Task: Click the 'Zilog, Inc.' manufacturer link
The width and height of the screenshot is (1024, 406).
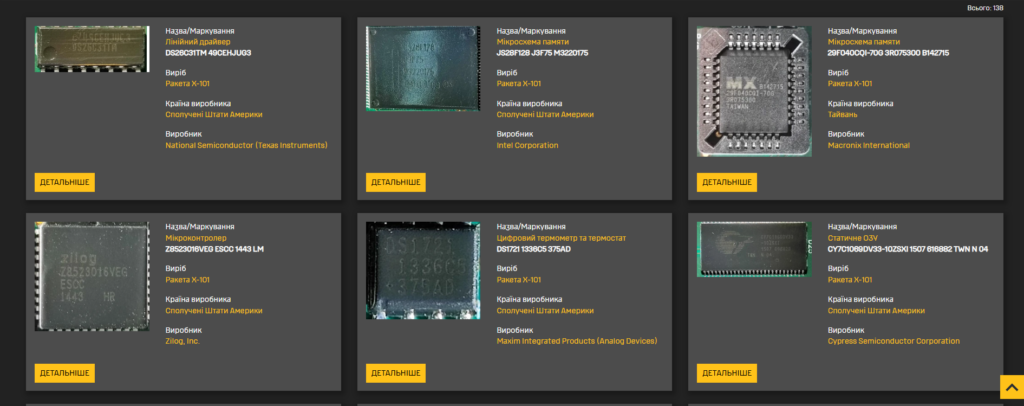Action: point(182,341)
